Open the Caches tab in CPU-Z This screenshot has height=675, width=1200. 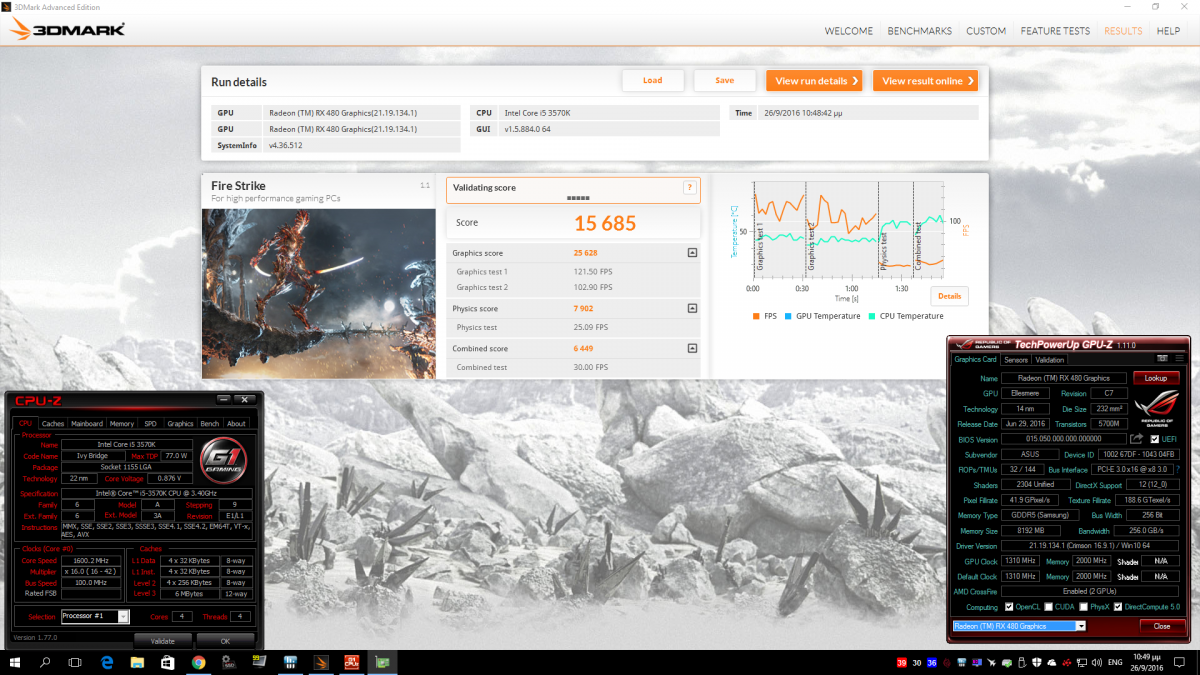[53, 424]
